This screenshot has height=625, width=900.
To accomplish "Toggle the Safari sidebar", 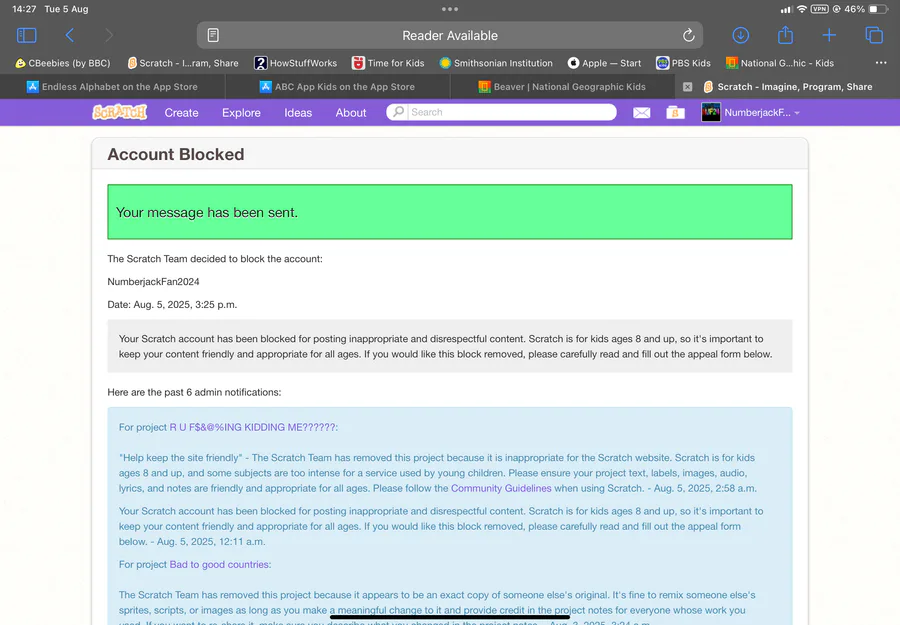I will [26, 36].
